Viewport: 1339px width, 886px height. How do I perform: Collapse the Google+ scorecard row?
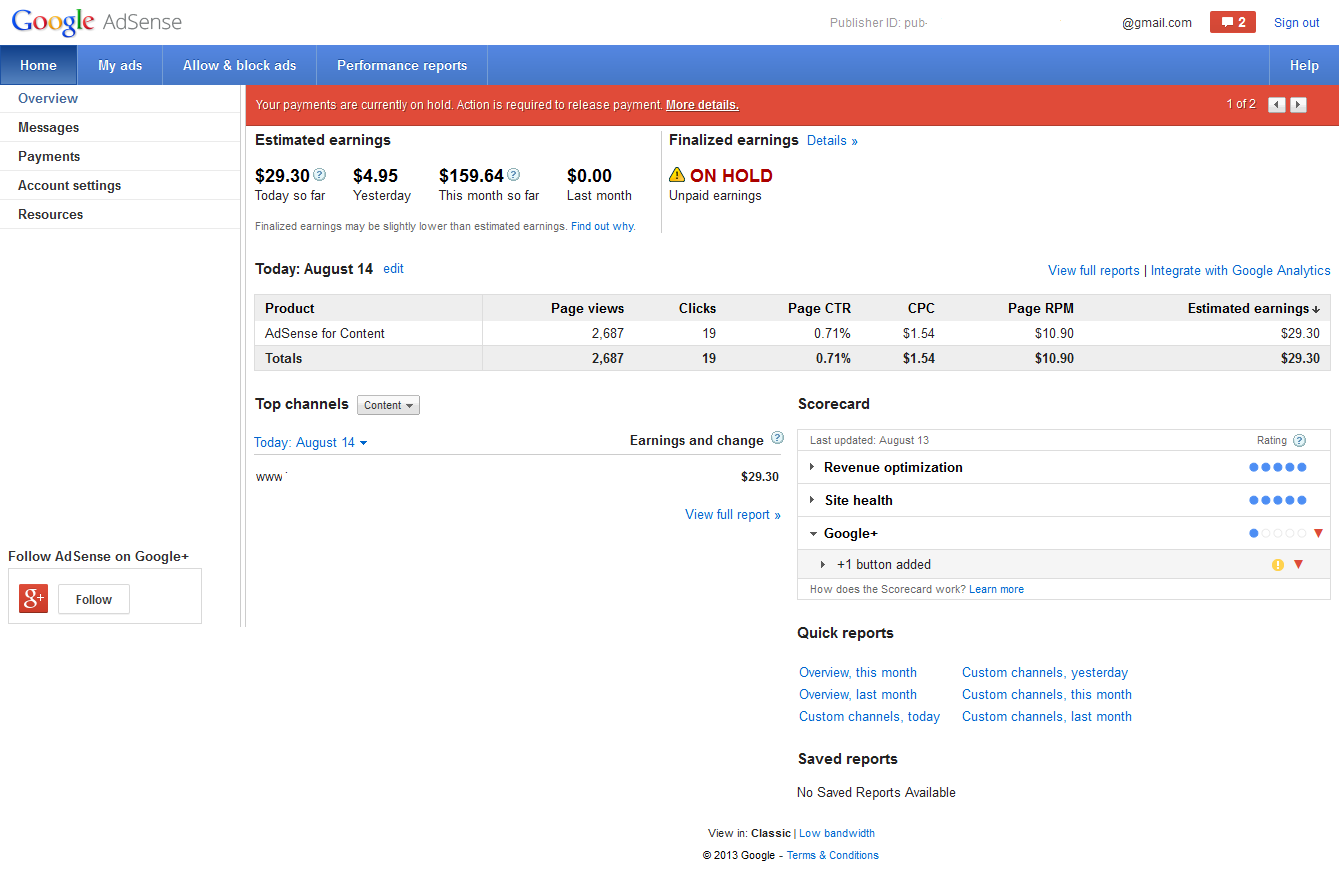[x=813, y=534]
